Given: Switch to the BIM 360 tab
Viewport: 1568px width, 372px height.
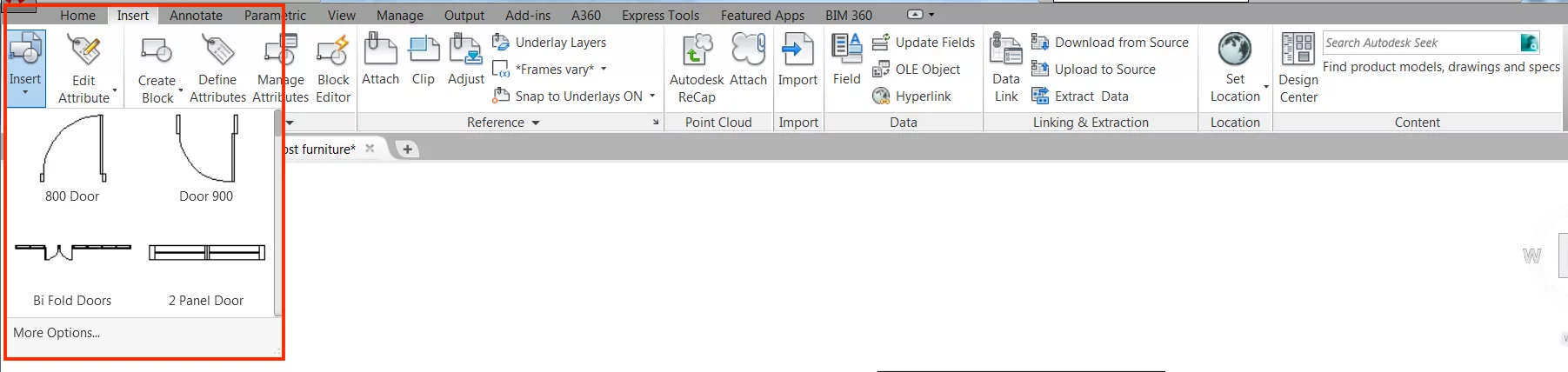Looking at the screenshot, I should point(849,15).
